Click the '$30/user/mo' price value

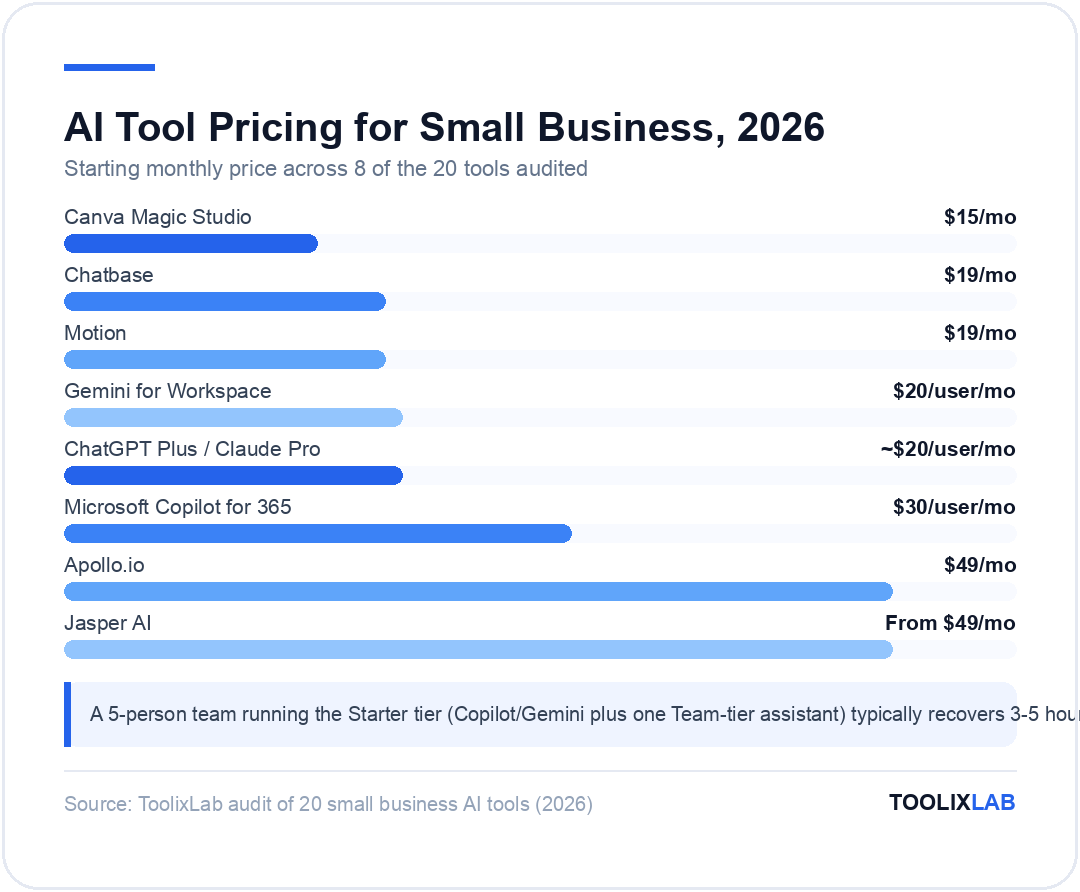click(x=954, y=507)
